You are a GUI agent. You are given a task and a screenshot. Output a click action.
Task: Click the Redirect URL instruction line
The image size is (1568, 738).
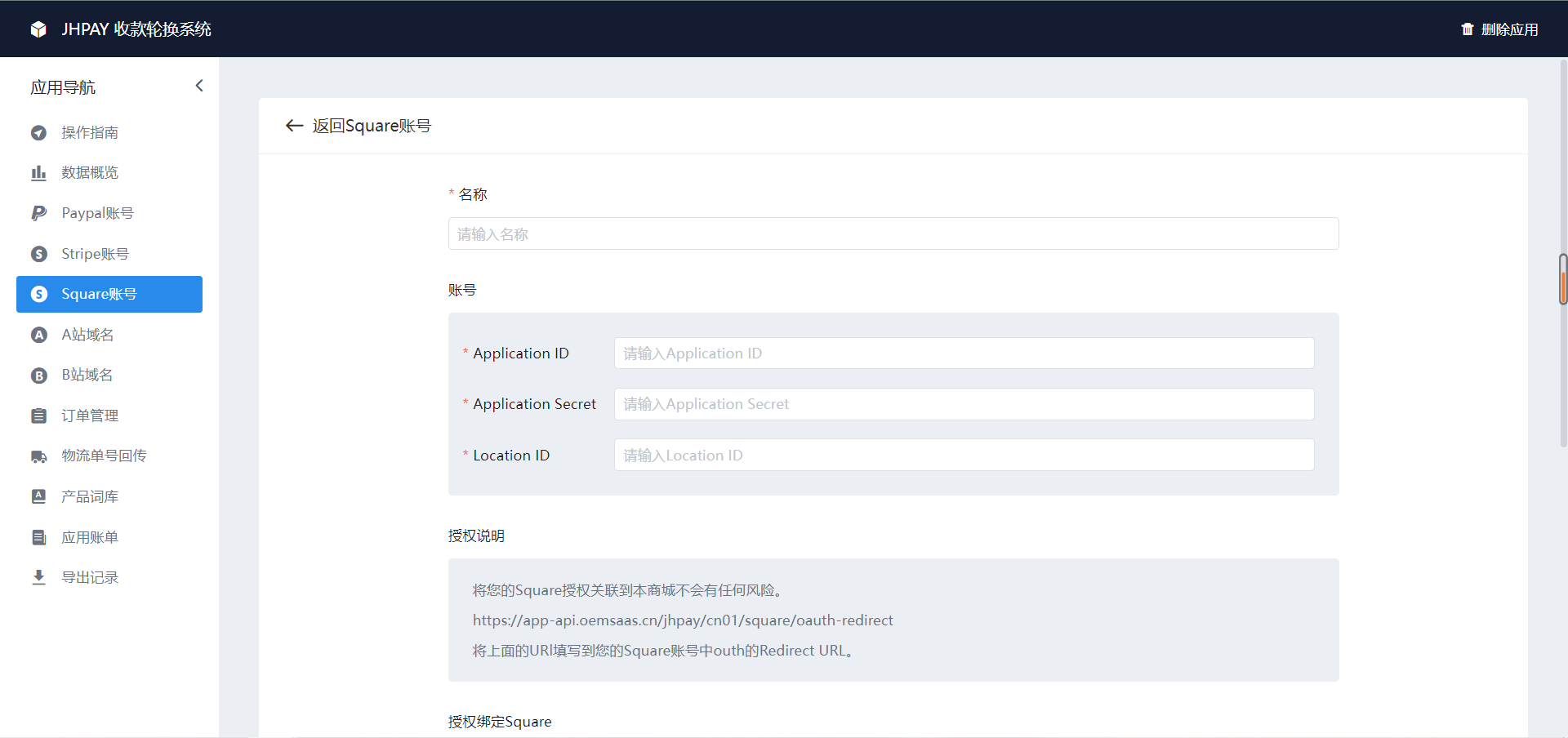(x=662, y=651)
